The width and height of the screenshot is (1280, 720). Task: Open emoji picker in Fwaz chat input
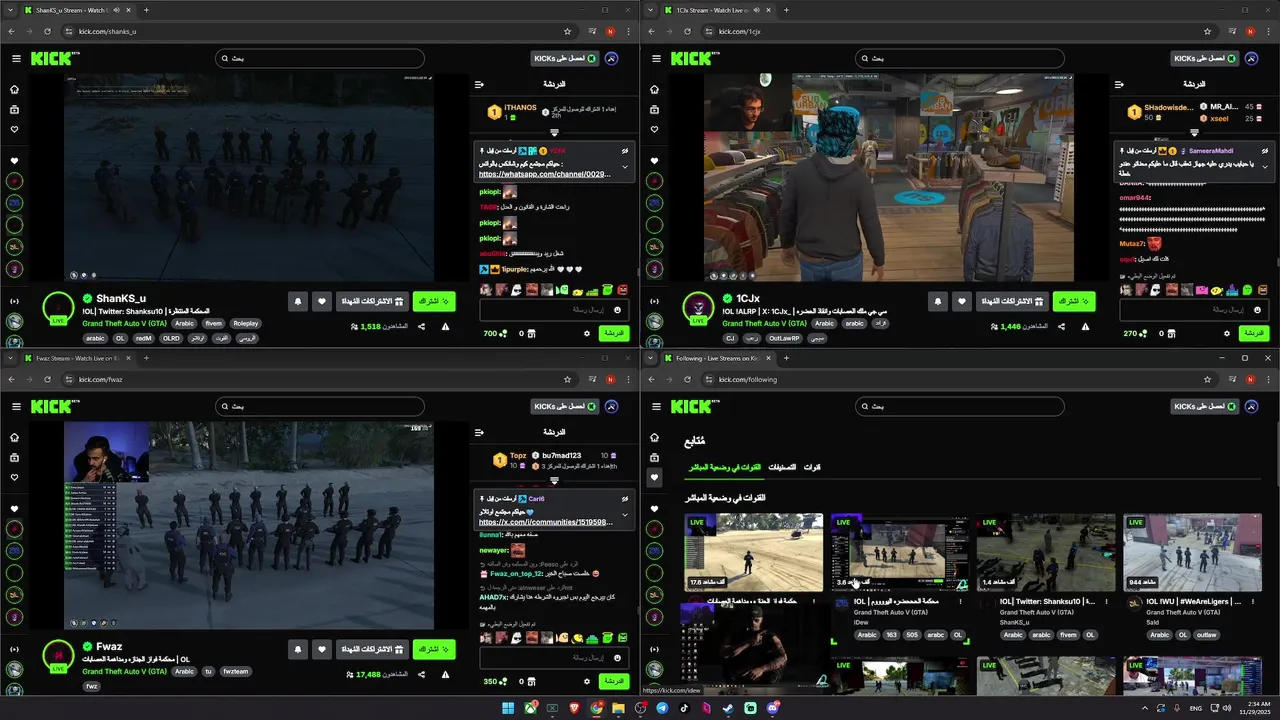point(617,658)
